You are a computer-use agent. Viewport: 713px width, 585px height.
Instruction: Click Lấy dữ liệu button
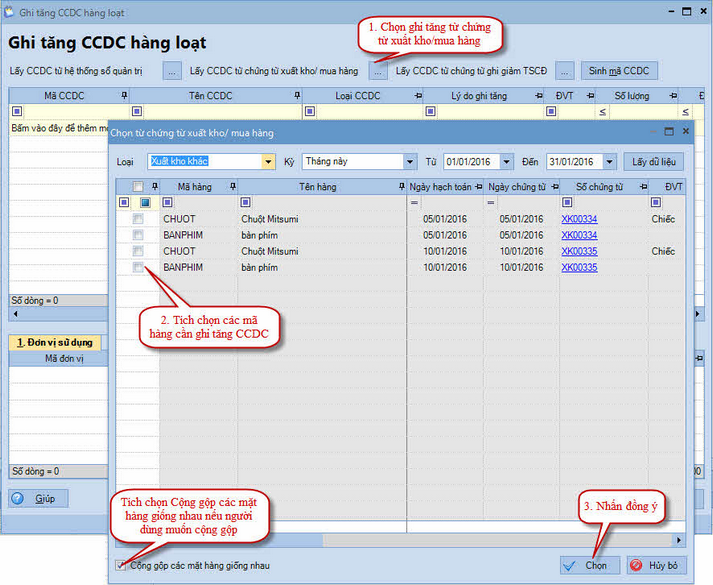click(653, 161)
